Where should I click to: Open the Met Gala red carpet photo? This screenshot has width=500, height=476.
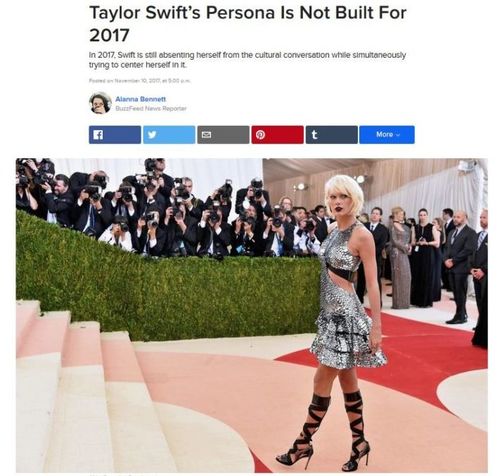(x=252, y=315)
